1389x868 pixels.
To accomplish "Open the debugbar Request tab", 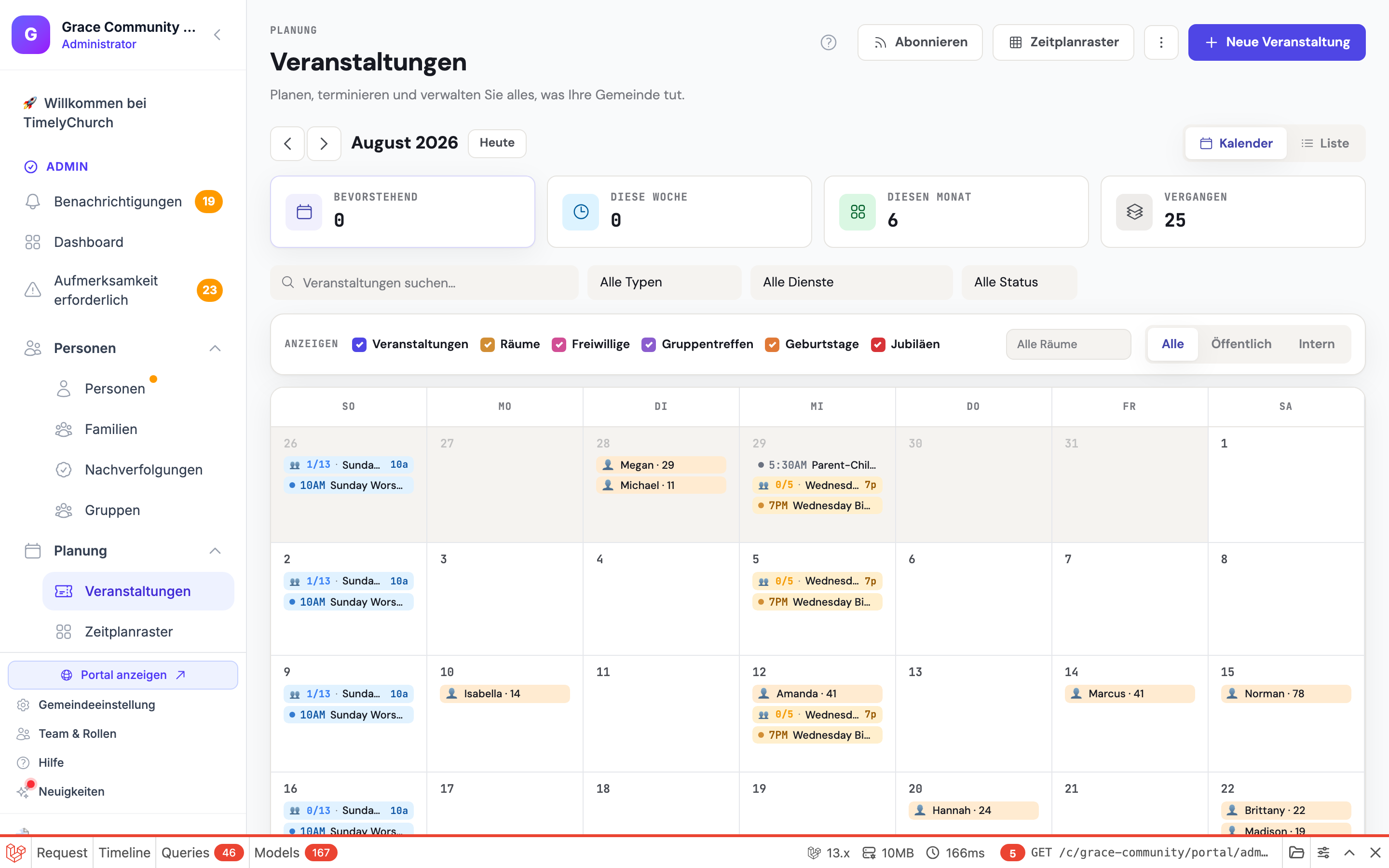I will 62,853.
